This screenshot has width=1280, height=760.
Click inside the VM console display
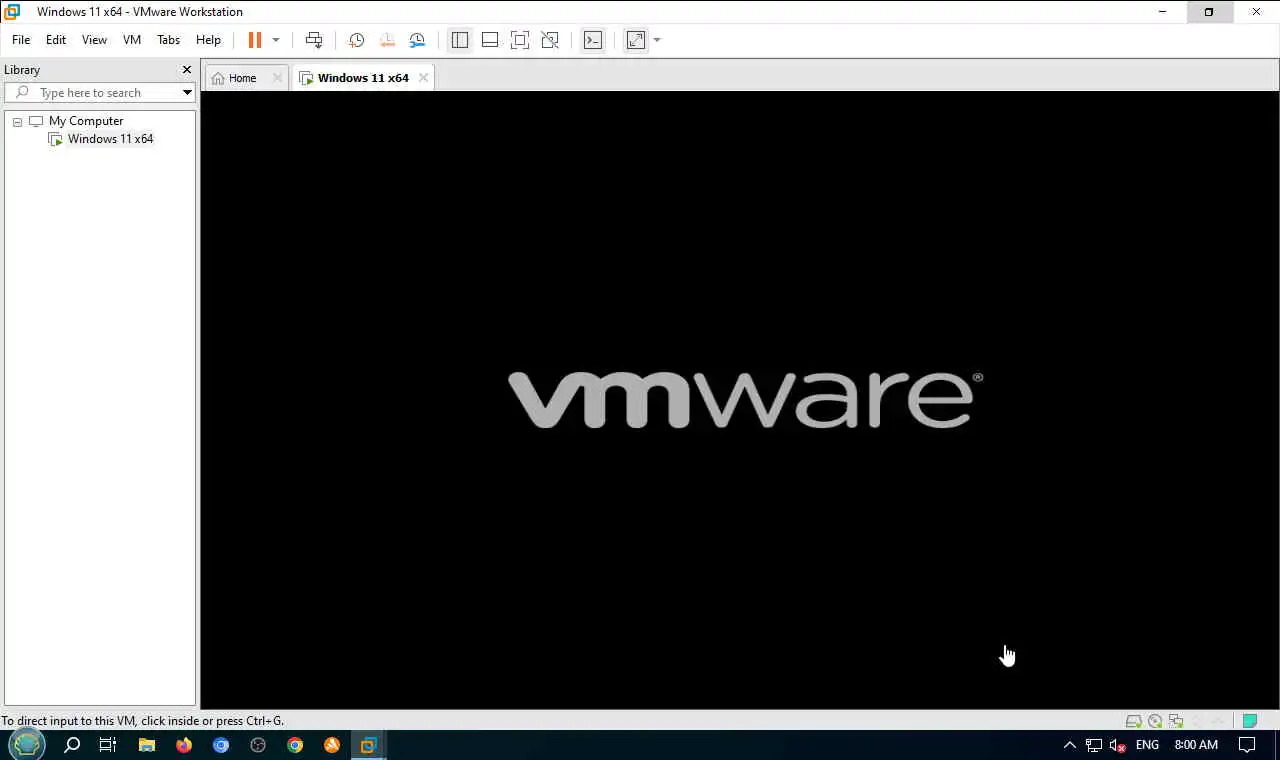[740, 400]
